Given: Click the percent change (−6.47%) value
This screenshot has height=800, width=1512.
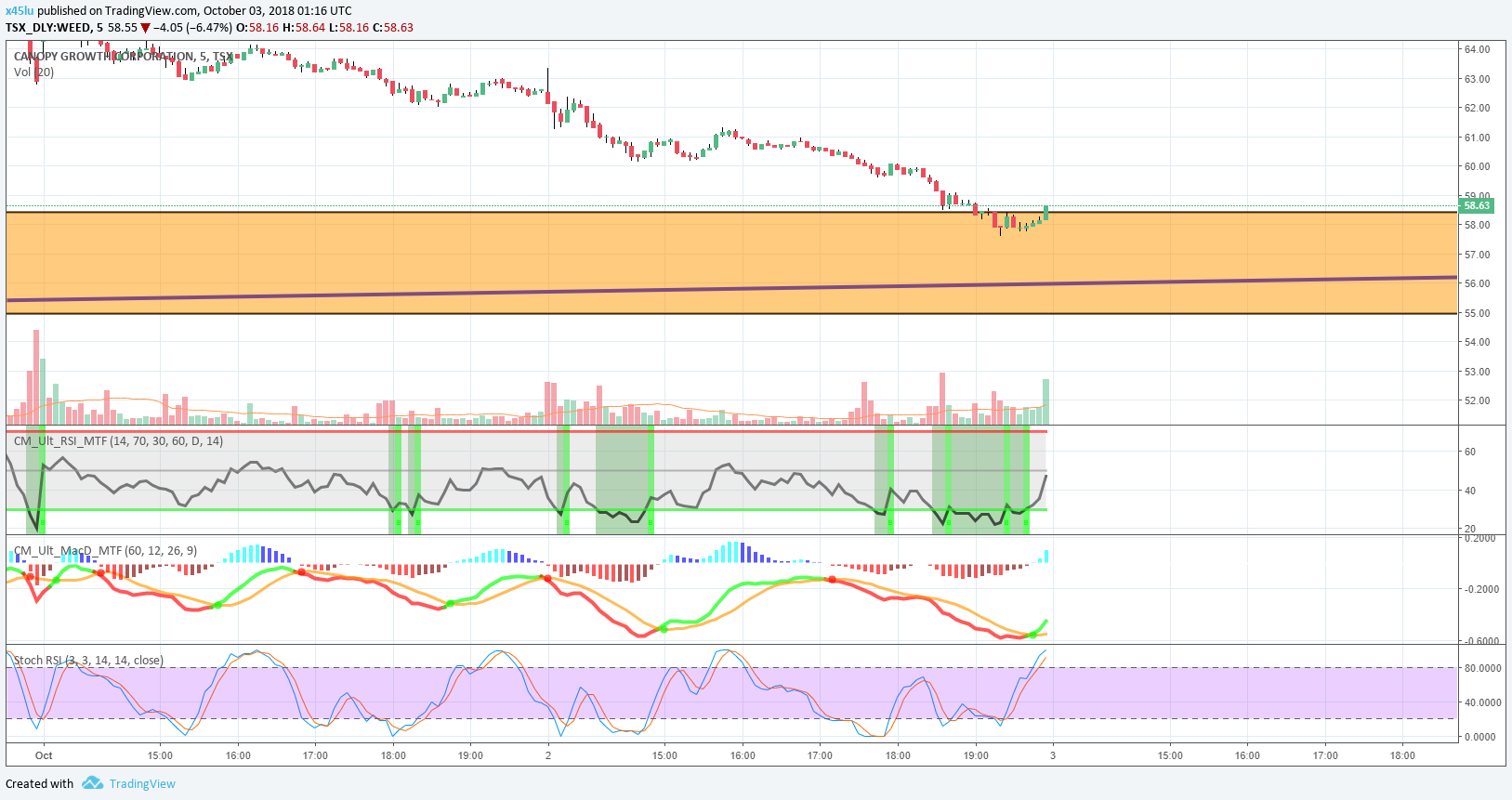Looking at the screenshot, I should (207, 27).
